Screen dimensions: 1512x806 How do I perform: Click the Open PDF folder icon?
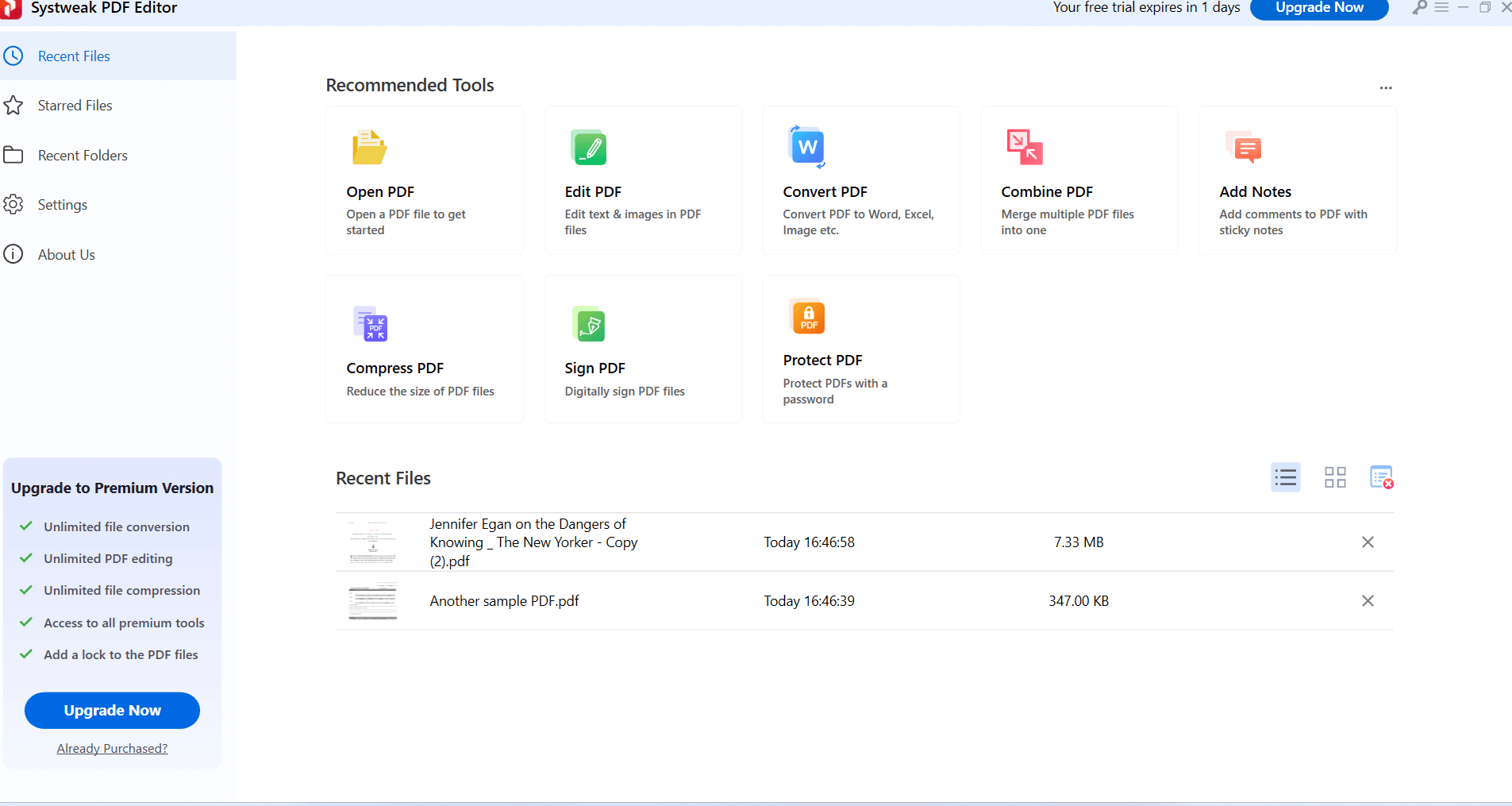coord(369,147)
